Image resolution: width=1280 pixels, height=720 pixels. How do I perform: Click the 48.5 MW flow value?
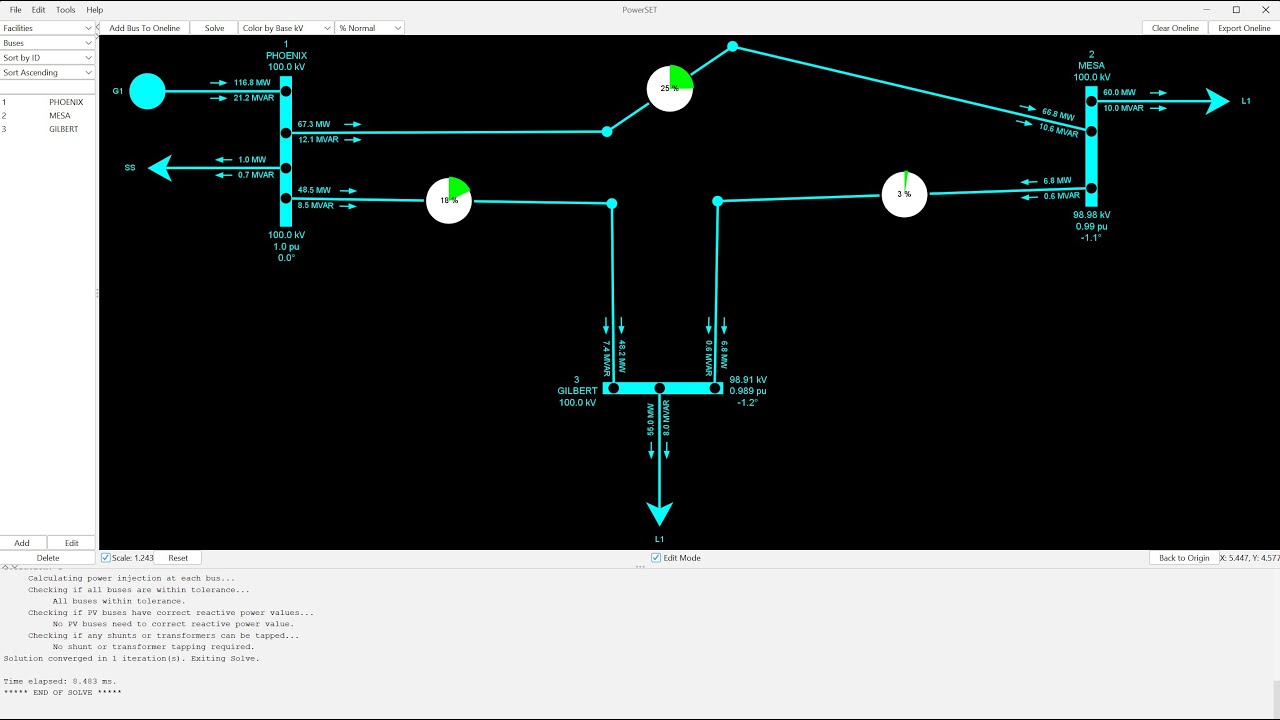pos(314,190)
